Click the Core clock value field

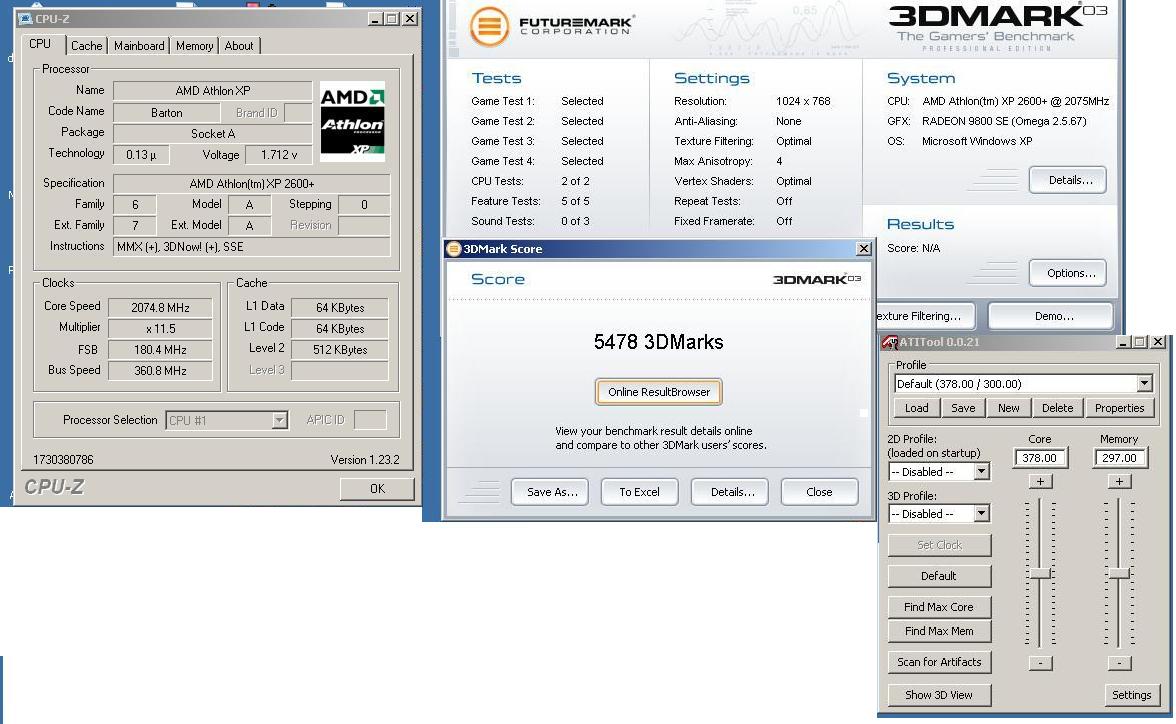pyautogui.click(x=1040, y=458)
